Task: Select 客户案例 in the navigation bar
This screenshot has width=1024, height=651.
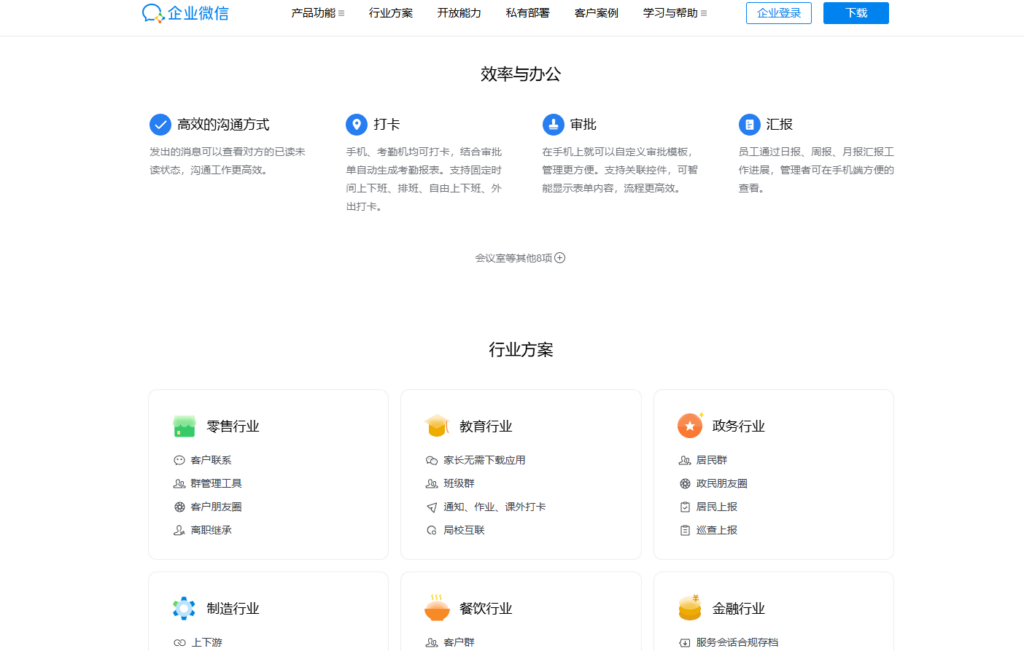Action: pyautogui.click(x=596, y=14)
